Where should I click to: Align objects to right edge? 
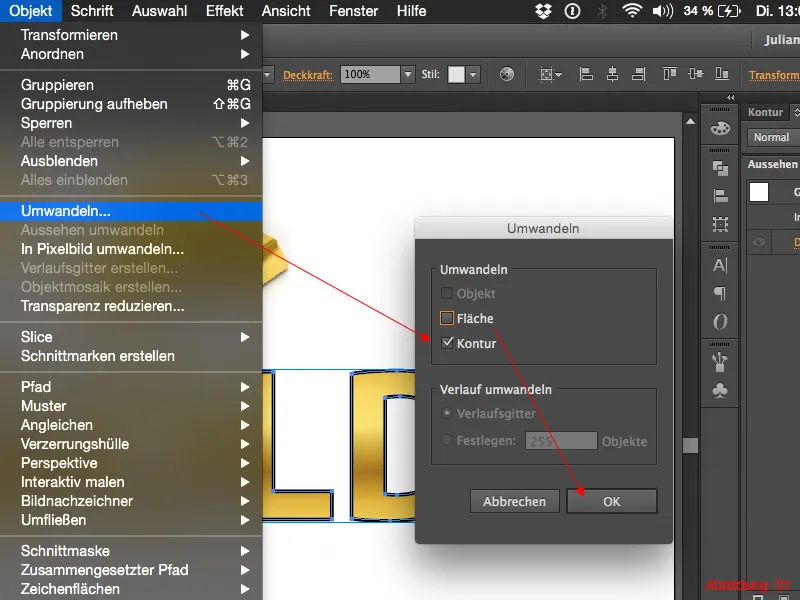[x=638, y=74]
